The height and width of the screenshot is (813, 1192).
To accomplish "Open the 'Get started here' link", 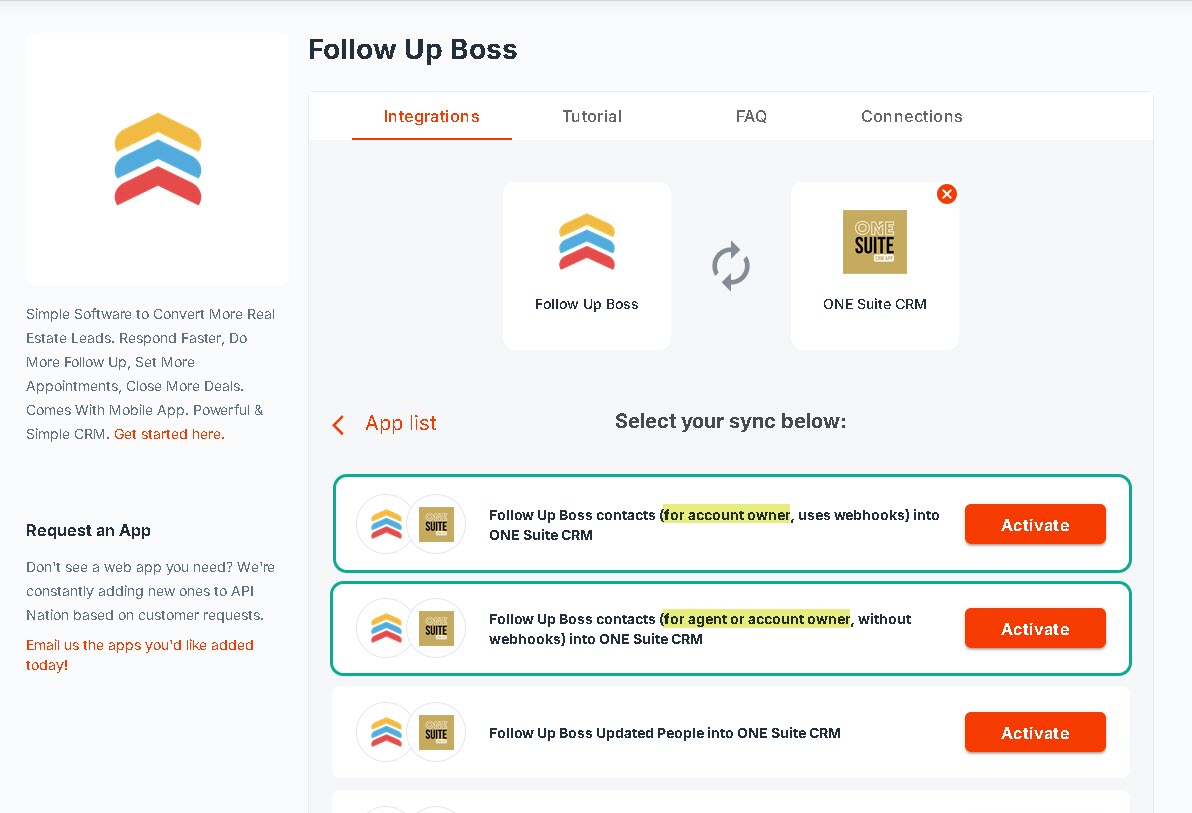I will (x=169, y=434).
